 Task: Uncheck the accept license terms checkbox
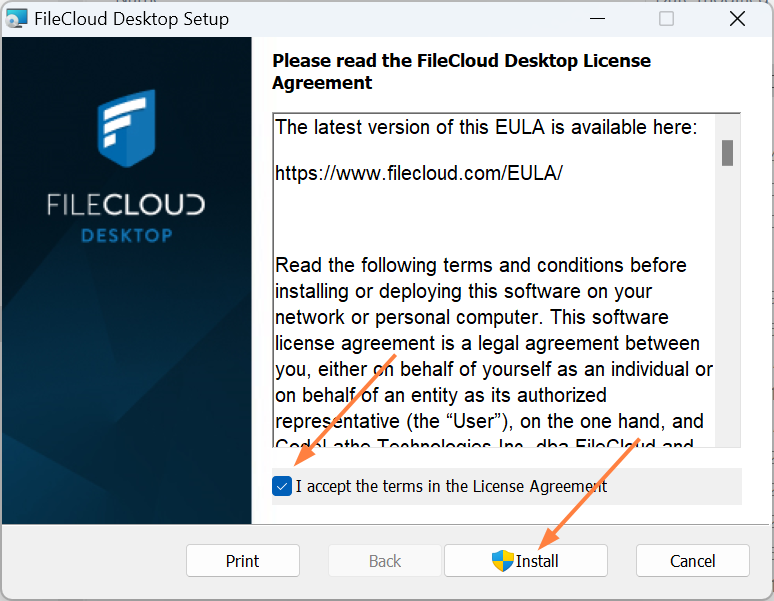tap(282, 487)
